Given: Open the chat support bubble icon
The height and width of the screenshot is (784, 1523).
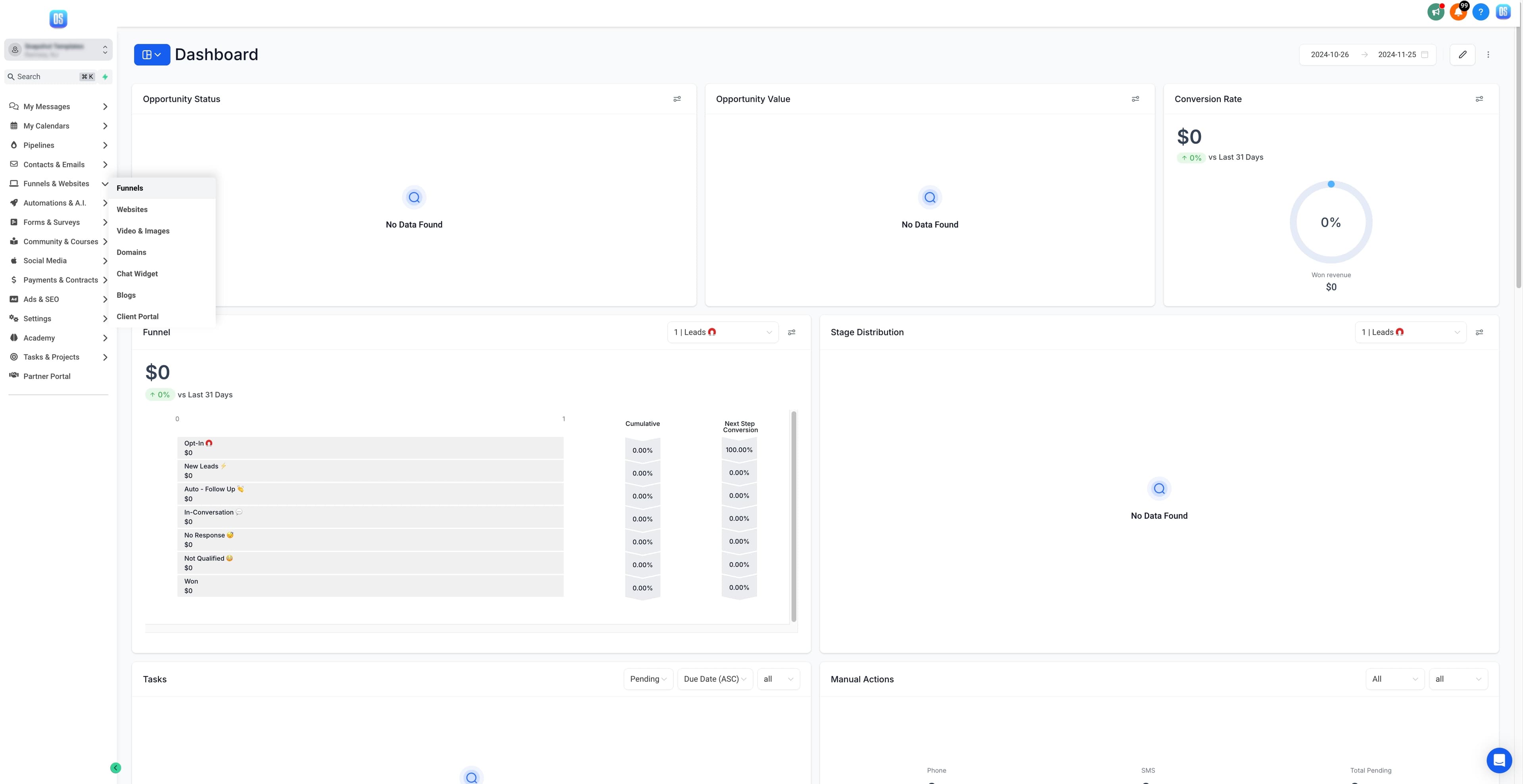Looking at the screenshot, I should [1499, 760].
